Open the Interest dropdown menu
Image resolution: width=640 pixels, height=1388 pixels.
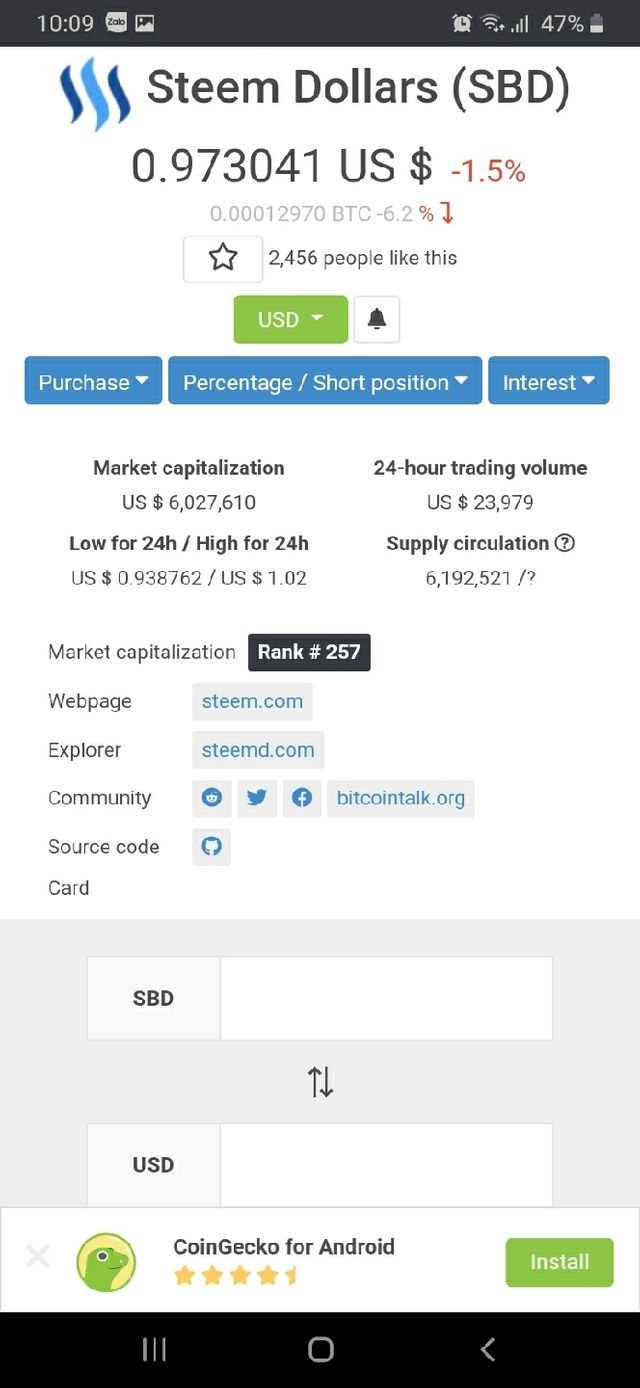548,381
